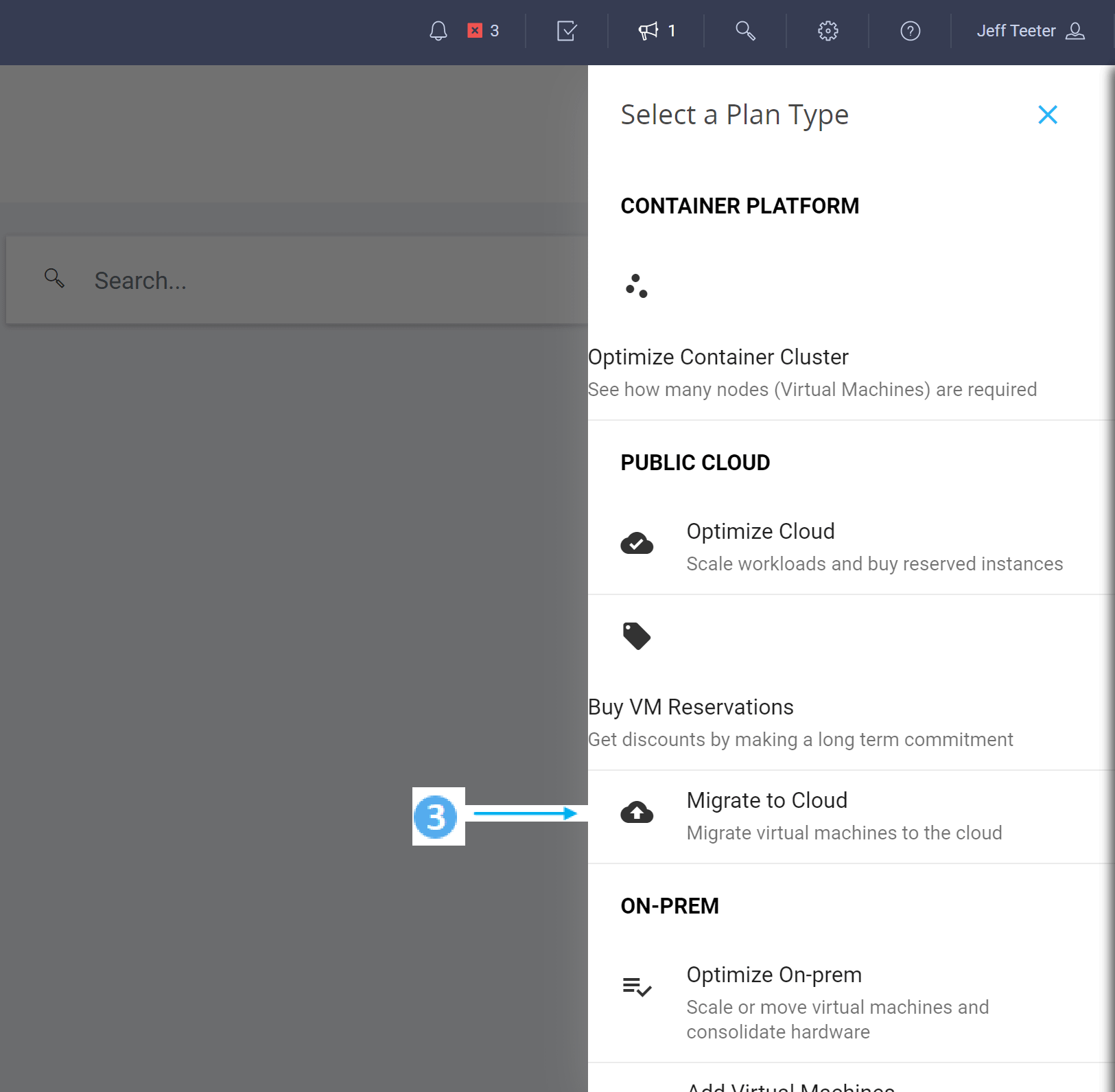Screen dimensions: 1115x1092
Task: Click the help question mark icon
Action: (x=909, y=31)
